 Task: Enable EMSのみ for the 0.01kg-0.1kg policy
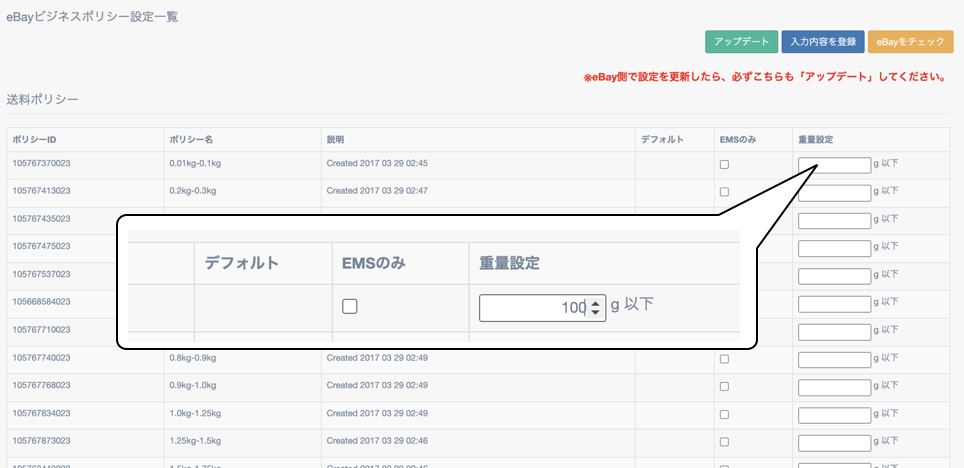point(725,165)
